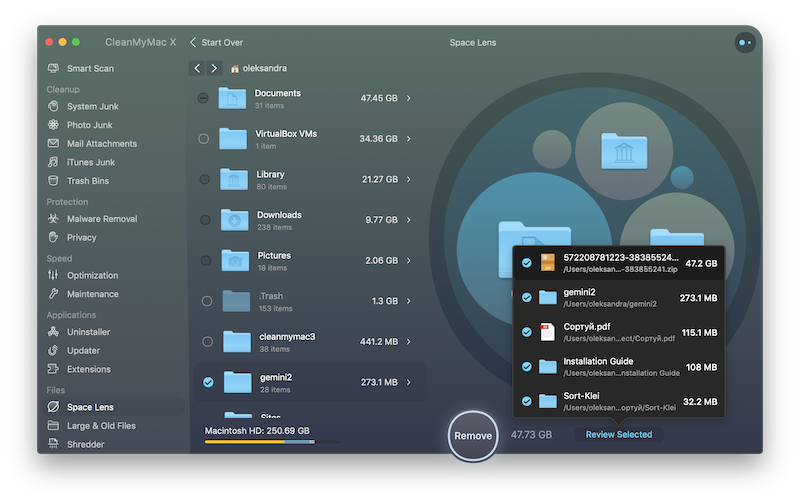Expand the Documents folder chevron
Screen dimensions: 800x503
click(409, 98)
